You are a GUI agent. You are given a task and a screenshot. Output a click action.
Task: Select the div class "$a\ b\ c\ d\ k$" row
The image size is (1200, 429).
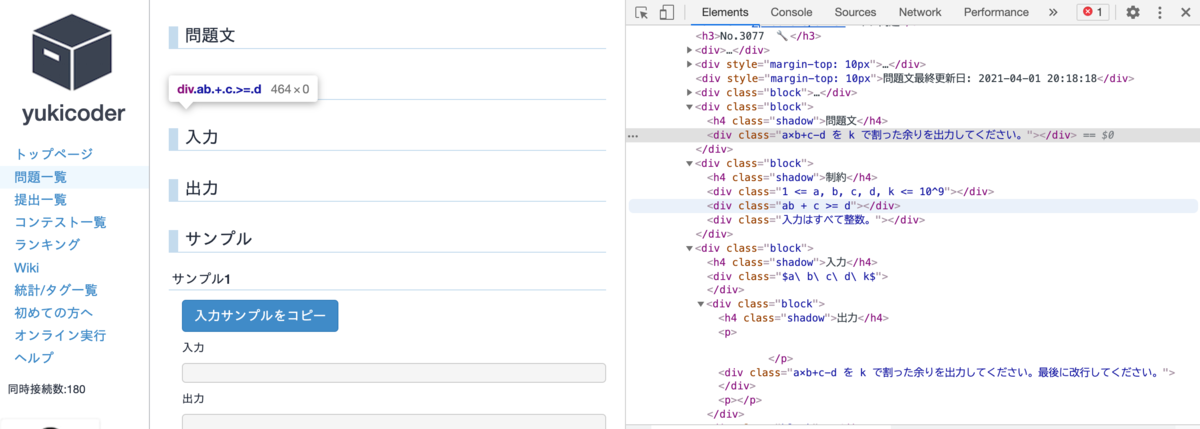pos(797,276)
